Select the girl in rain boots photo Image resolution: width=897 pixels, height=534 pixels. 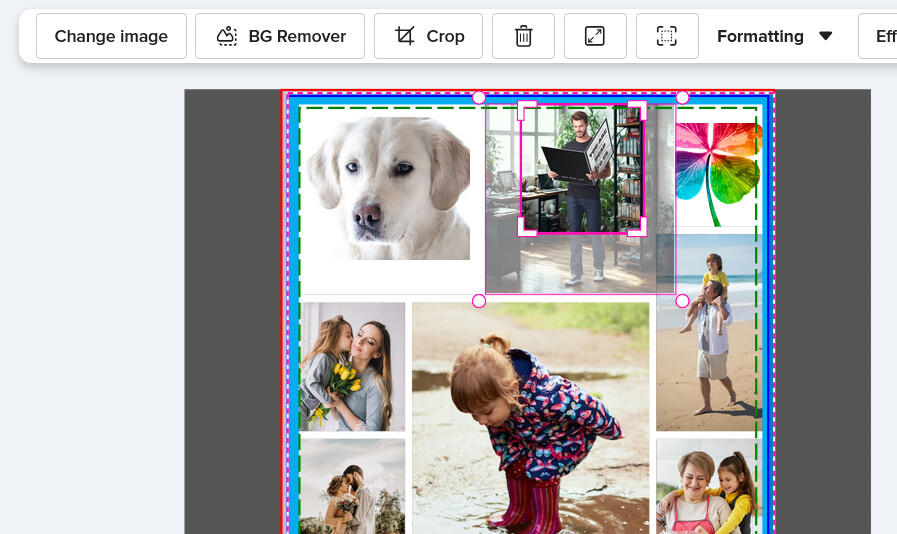tap(530, 418)
